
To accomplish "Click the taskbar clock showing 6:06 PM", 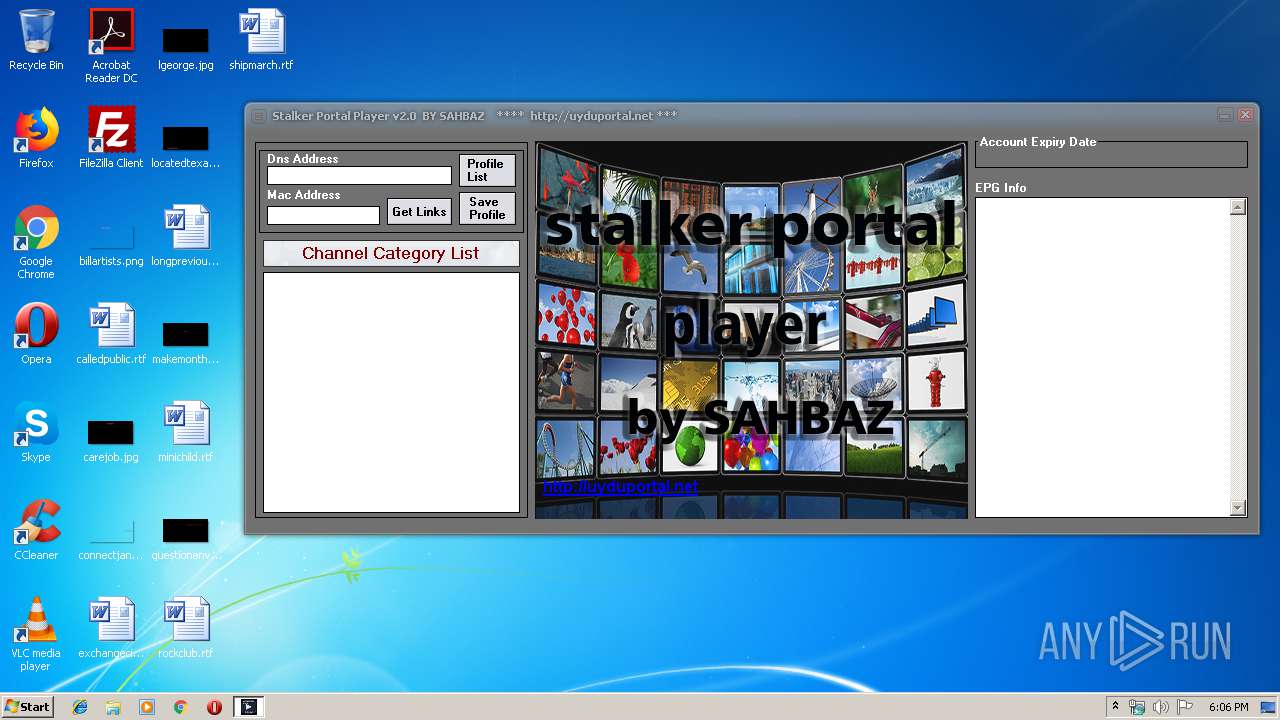I will pyautogui.click(x=1228, y=707).
